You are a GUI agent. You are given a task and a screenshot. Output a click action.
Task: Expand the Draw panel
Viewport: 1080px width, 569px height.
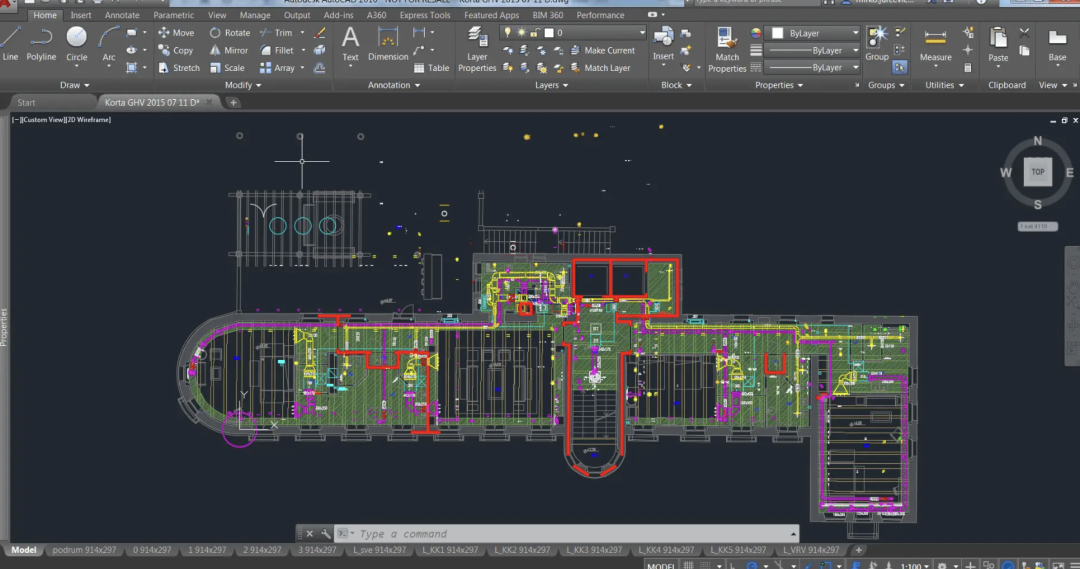coord(76,85)
